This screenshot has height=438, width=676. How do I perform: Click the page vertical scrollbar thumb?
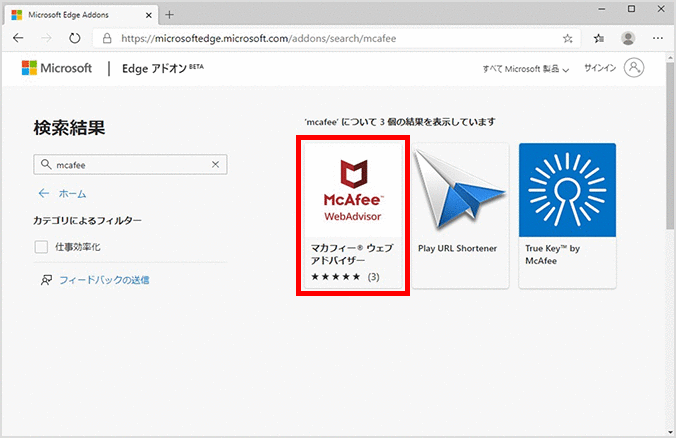pyautogui.click(x=670, y=147)
